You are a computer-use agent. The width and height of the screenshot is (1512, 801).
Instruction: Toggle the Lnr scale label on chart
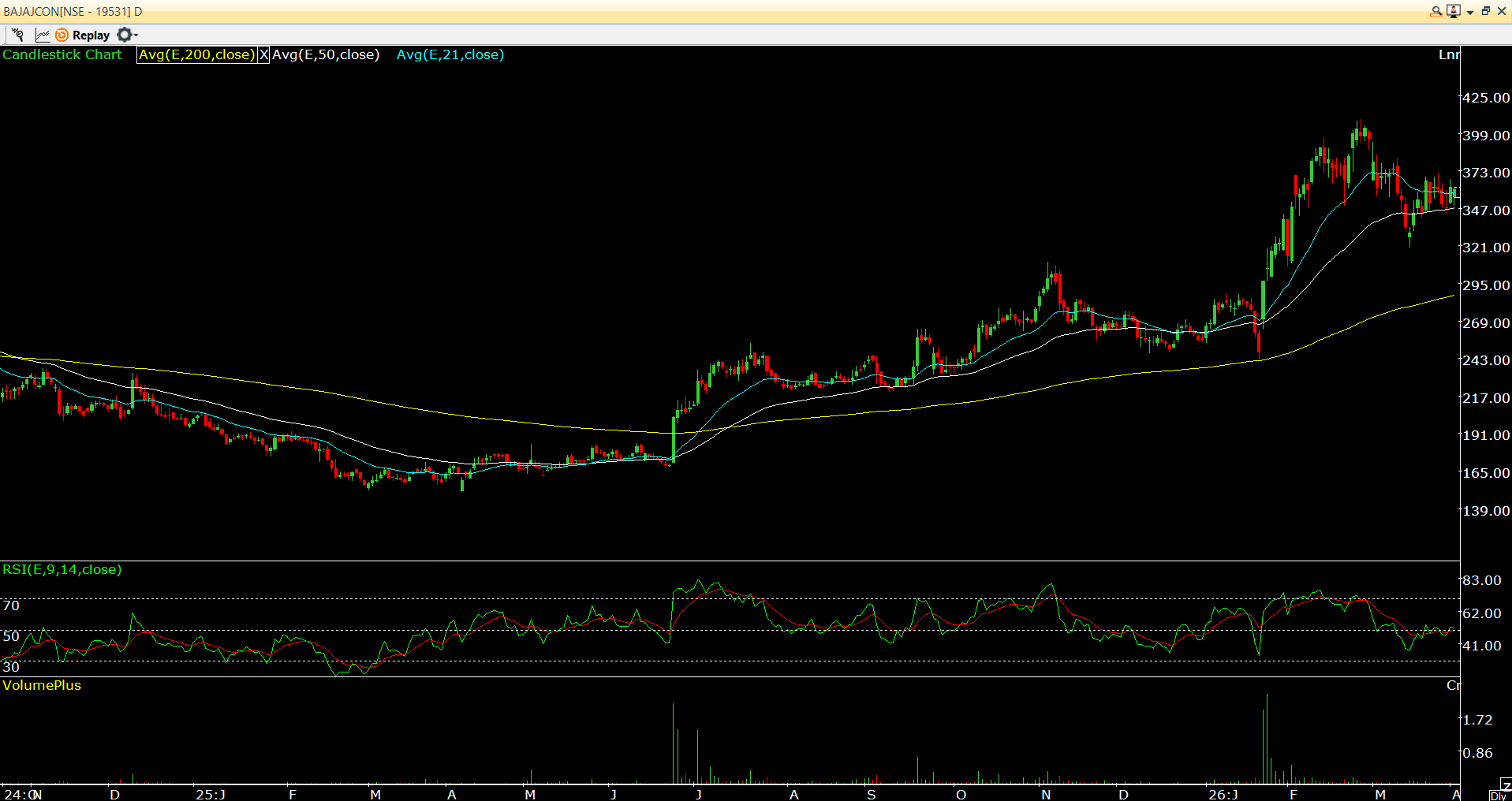tap(1450, 54)
